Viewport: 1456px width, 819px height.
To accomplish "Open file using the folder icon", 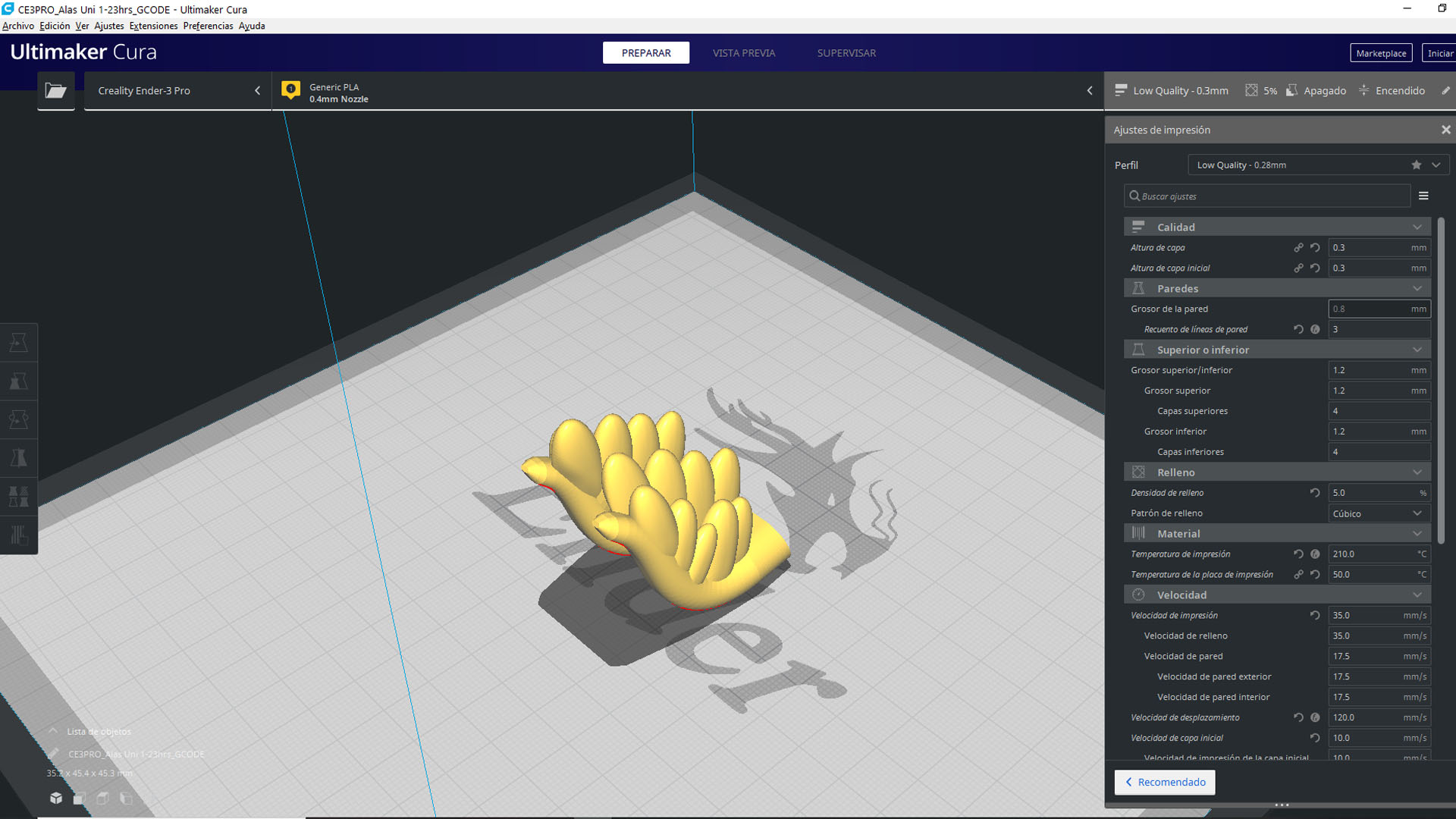I will 55,91.
